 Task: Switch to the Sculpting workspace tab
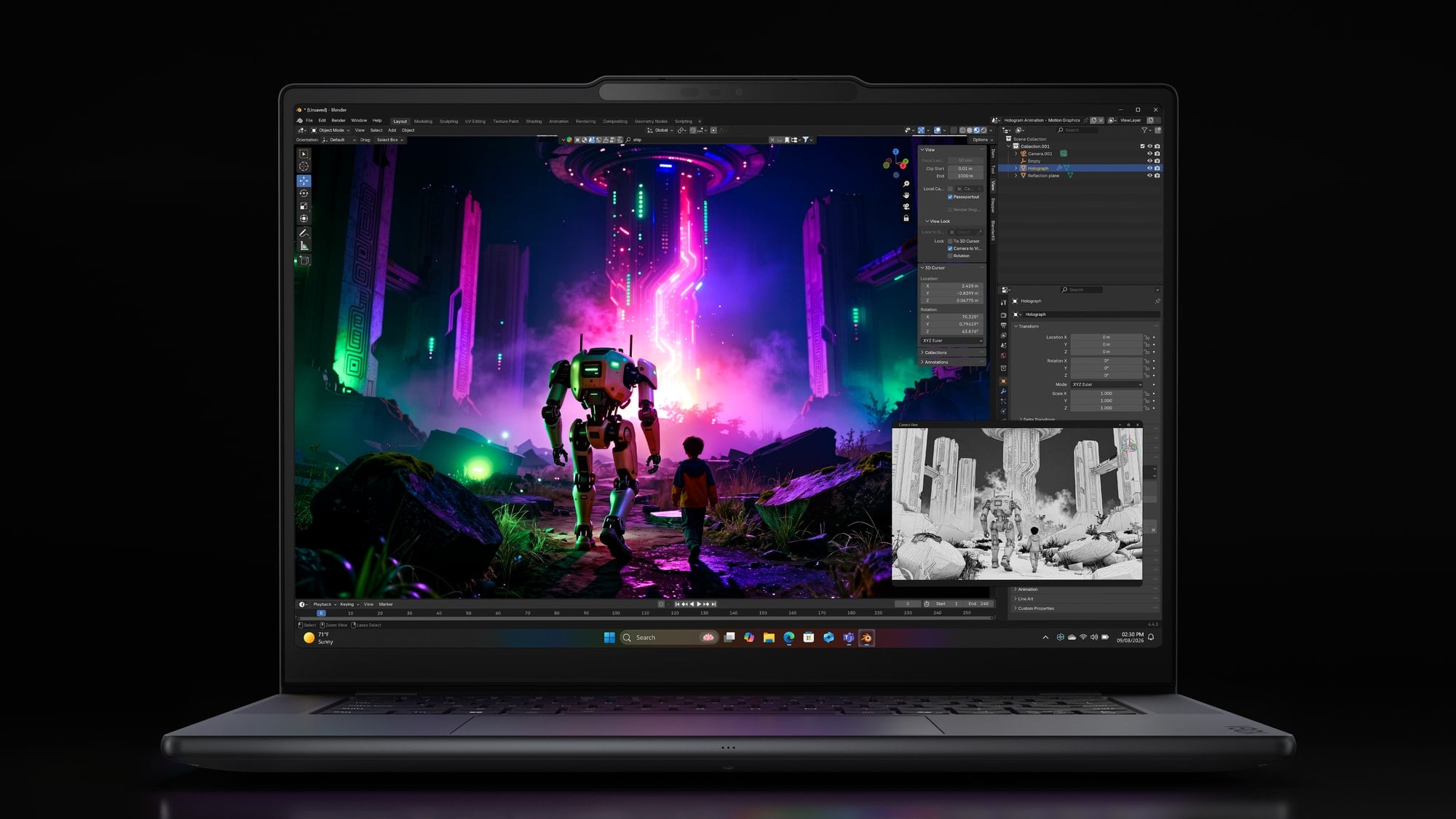click(448, 122)
